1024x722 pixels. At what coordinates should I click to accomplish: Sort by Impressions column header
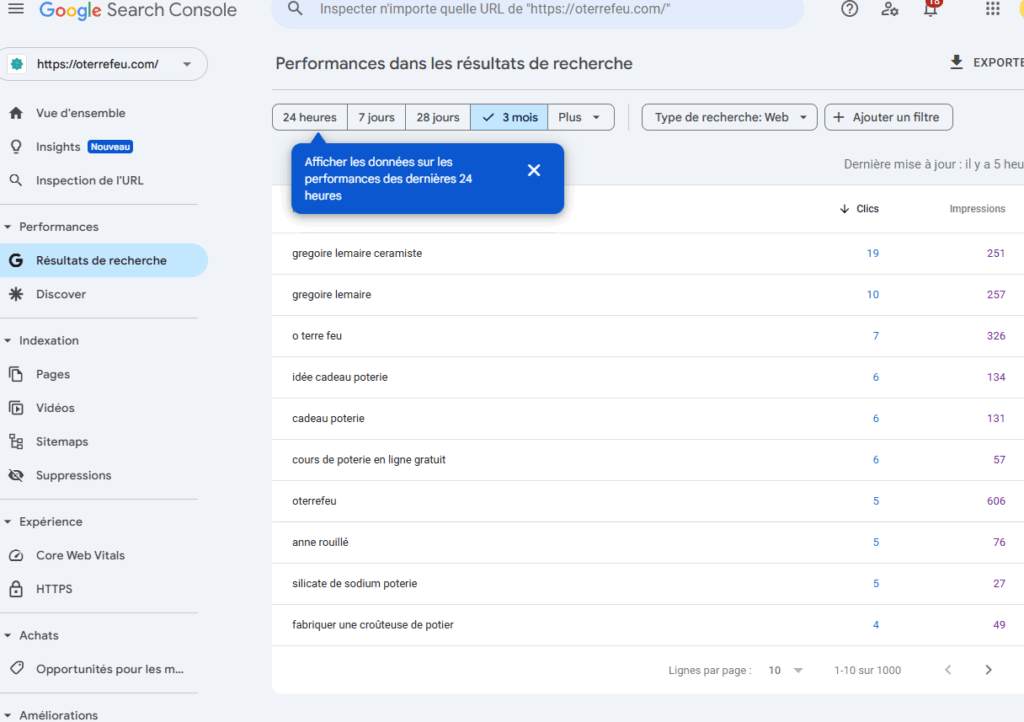977,209
